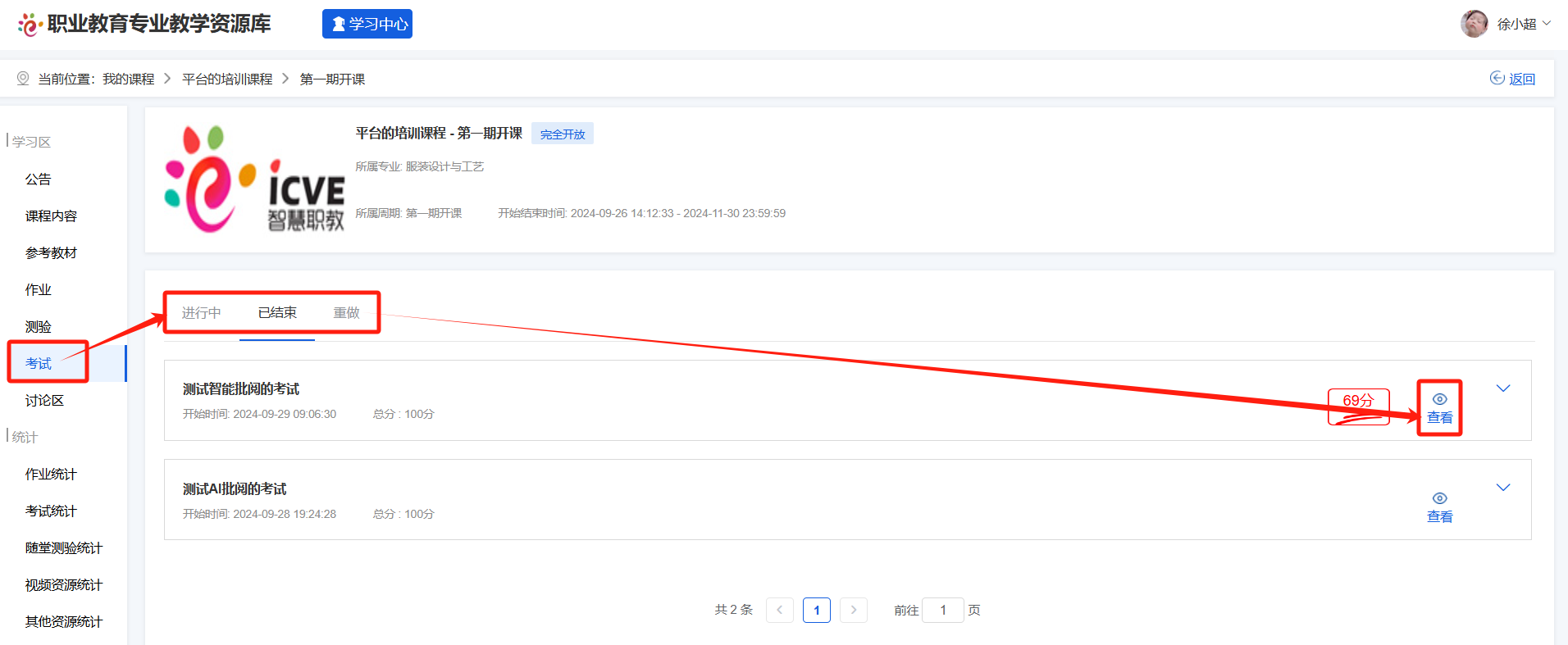Go to 我的课程 in the breadcrumb
Screen dimensions: 1568x645
pyautogui.click(x=128, y=79)
